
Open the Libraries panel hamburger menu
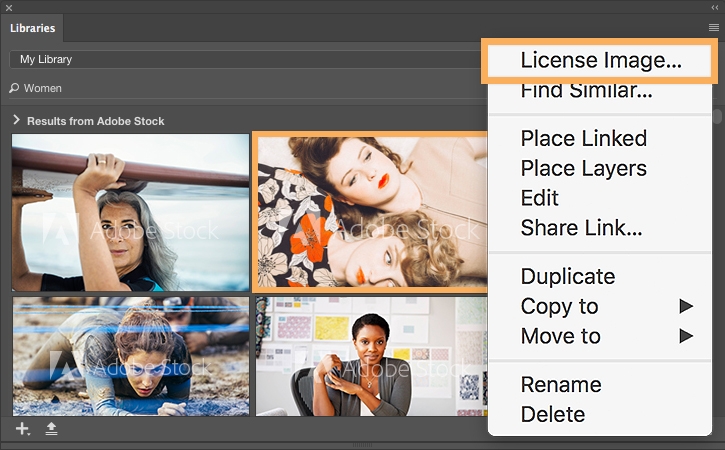pyautogui.click(x=713, y=28)
